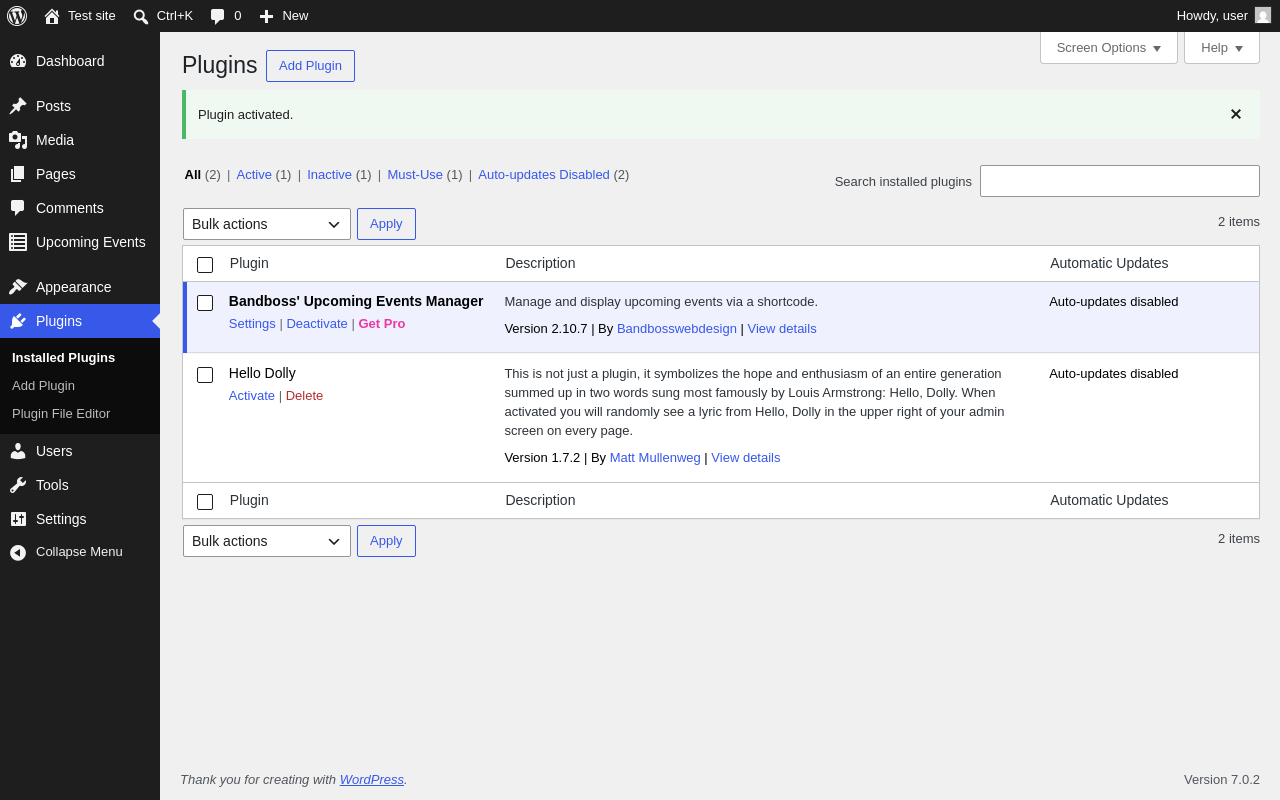Viewport: 1280px width, 800px height.
Task: Filter plugins by Inactive
Action: click(329, 174)
